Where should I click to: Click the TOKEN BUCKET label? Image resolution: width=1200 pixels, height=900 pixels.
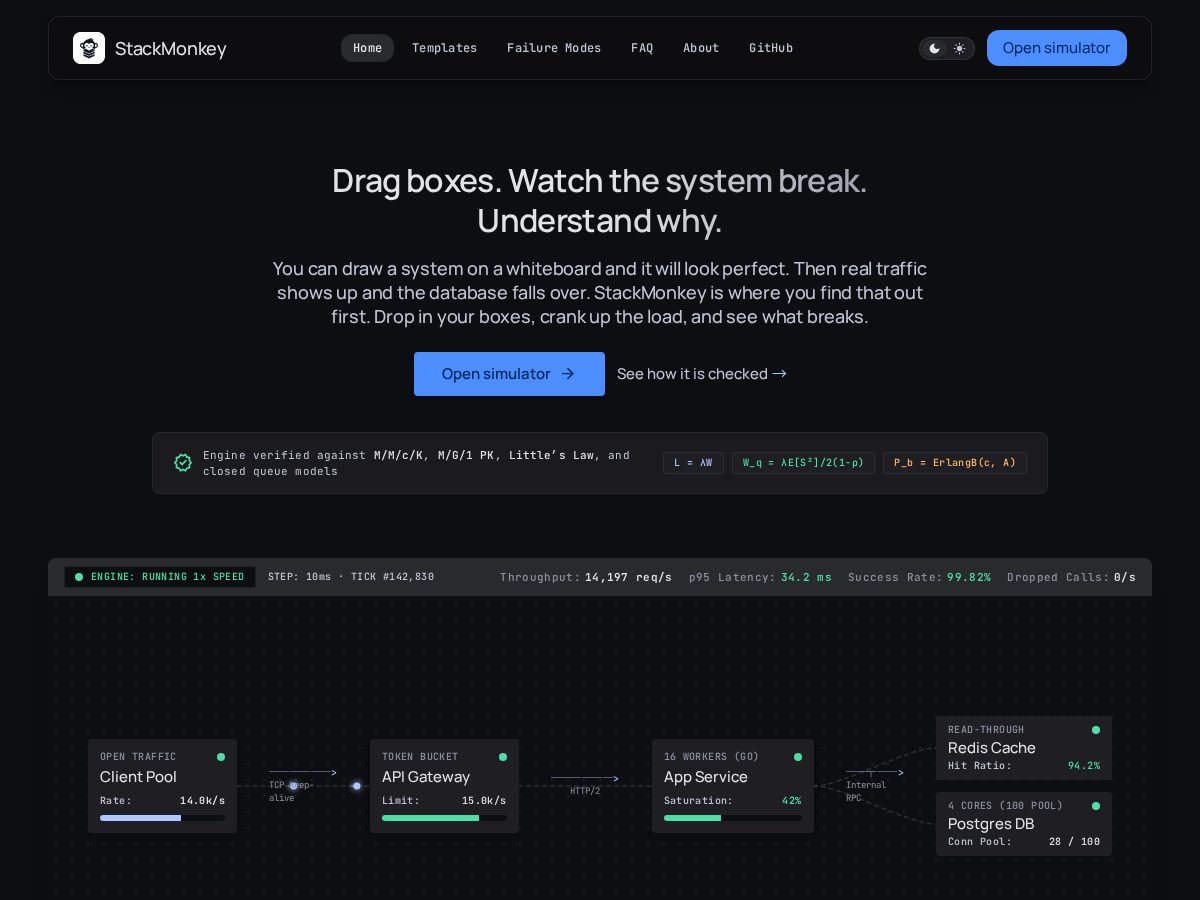pyautogui.click(x=420, y=757)
